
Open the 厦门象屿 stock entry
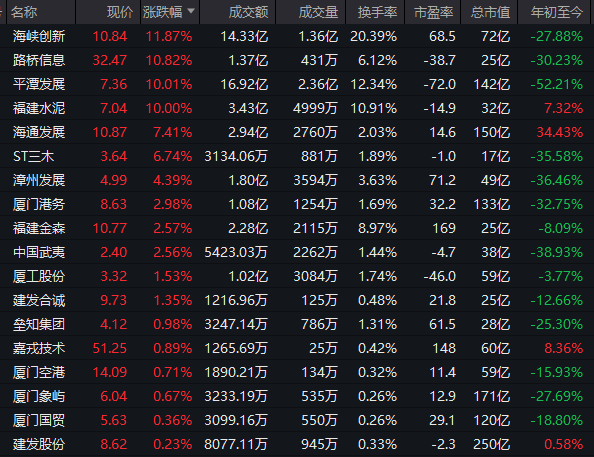[297, 396]
